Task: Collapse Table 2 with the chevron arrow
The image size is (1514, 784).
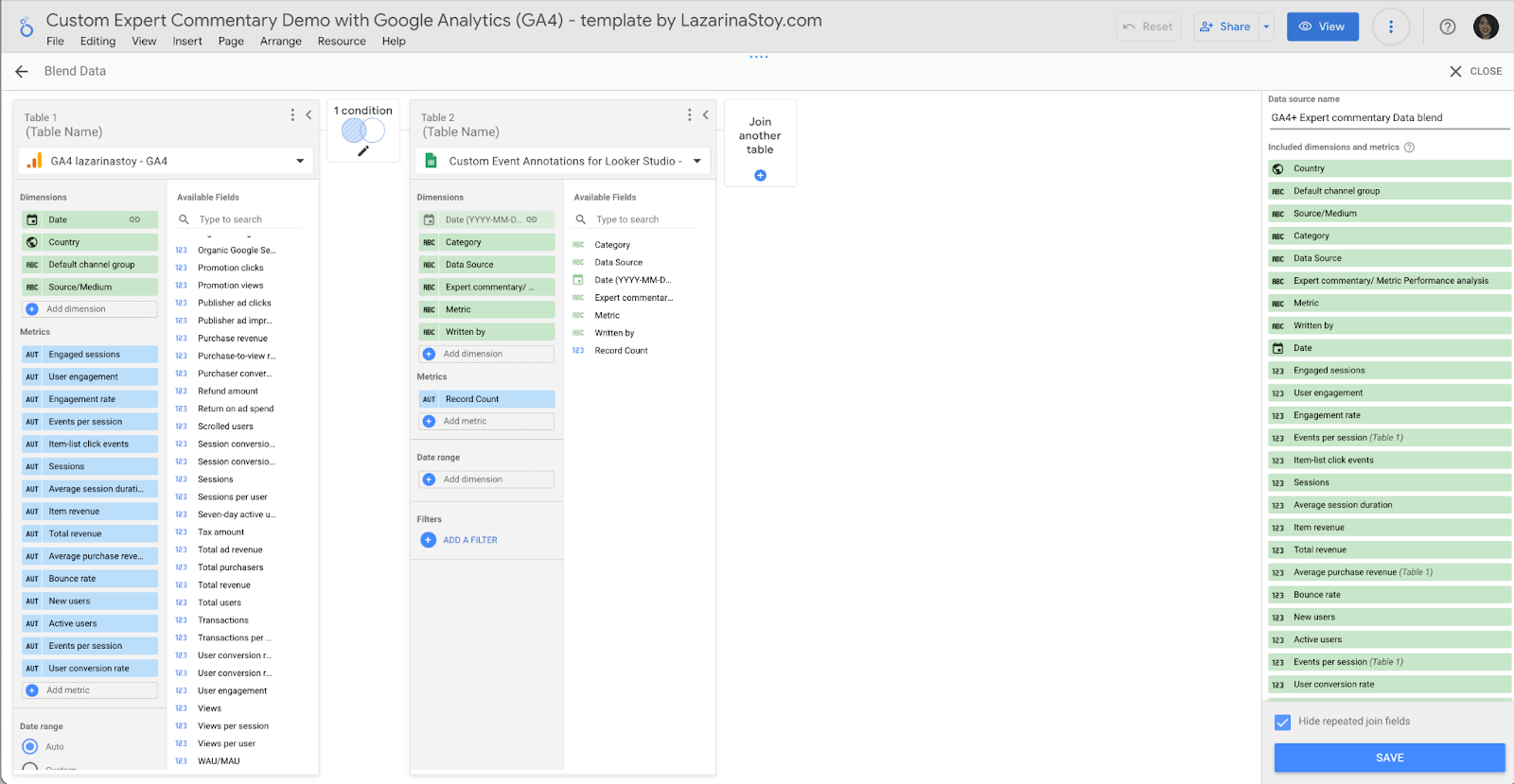Action: [705, 114]
